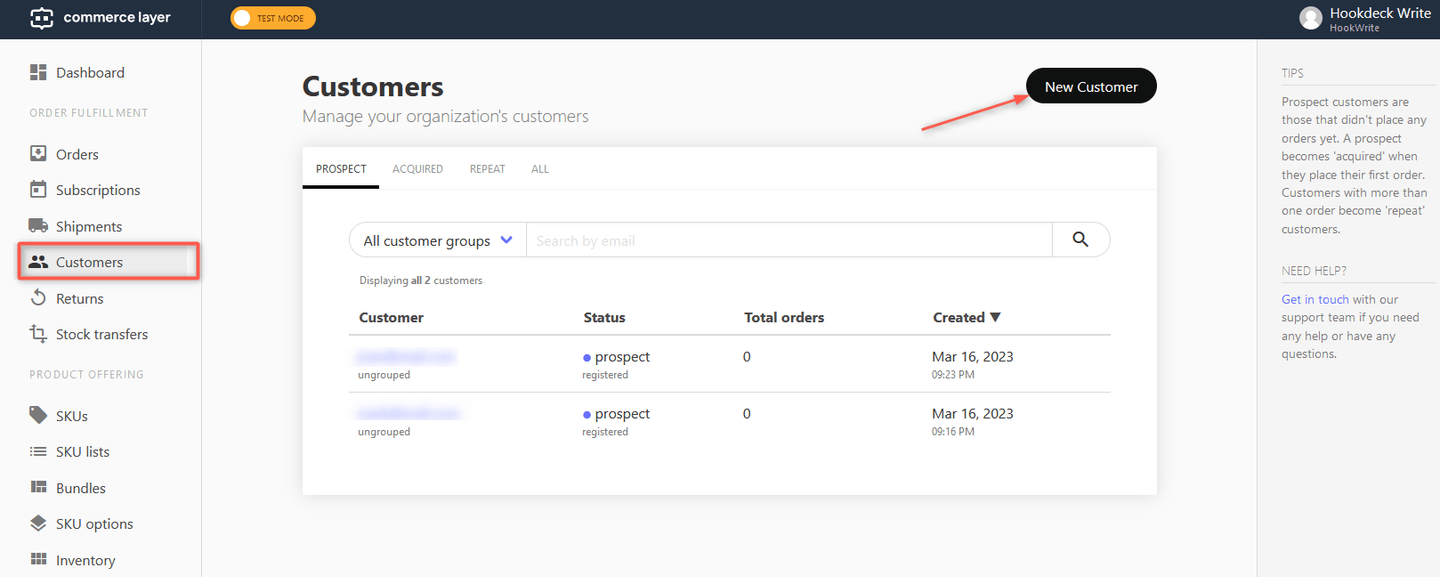Open the REPEAT customers tab

click(x=487, y=168)
